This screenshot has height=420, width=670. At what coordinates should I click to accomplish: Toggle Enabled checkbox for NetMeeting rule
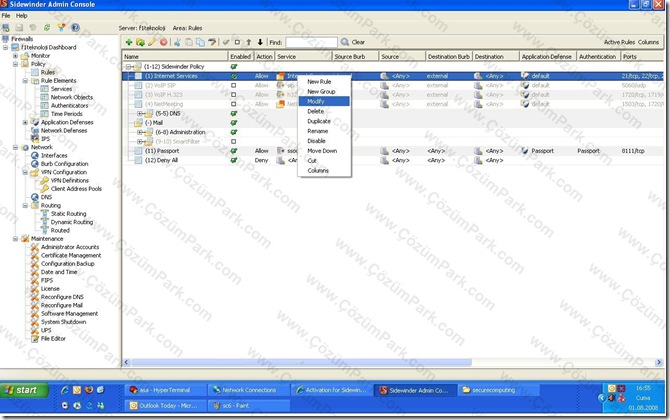(x=233, y=104)
